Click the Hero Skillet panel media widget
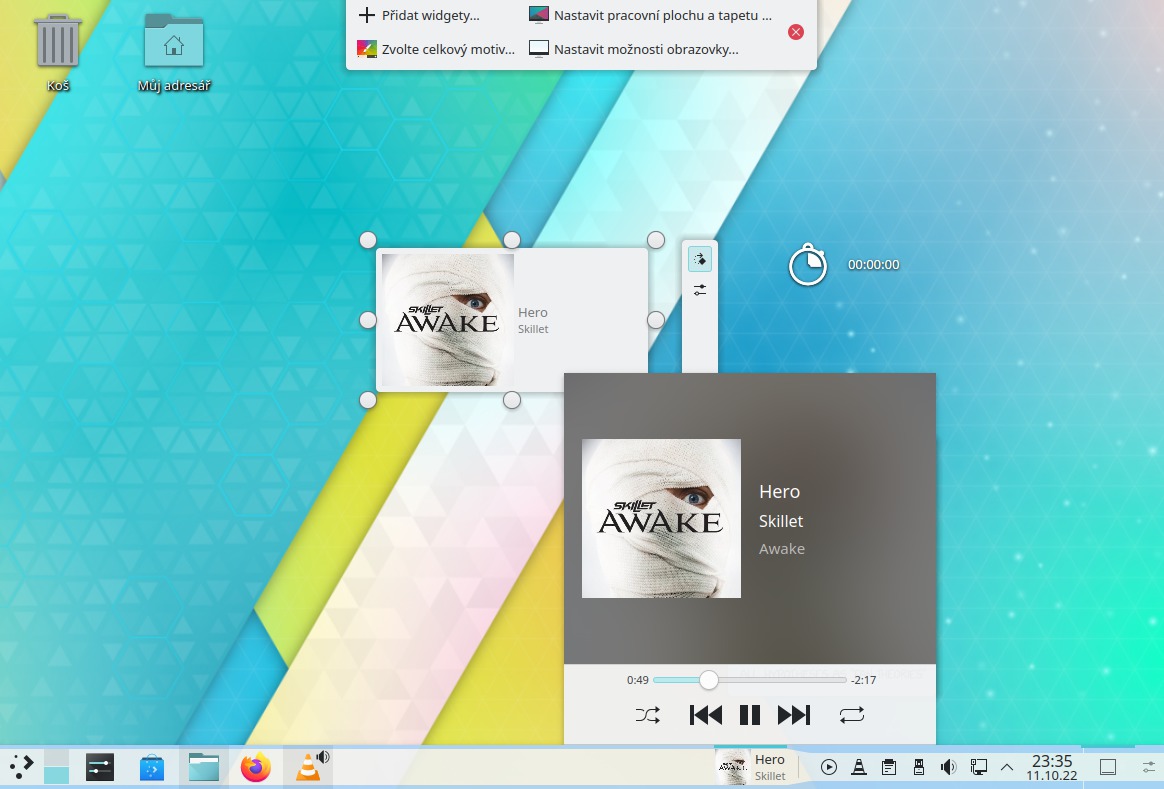The image size is (1164, 789). 751,767
